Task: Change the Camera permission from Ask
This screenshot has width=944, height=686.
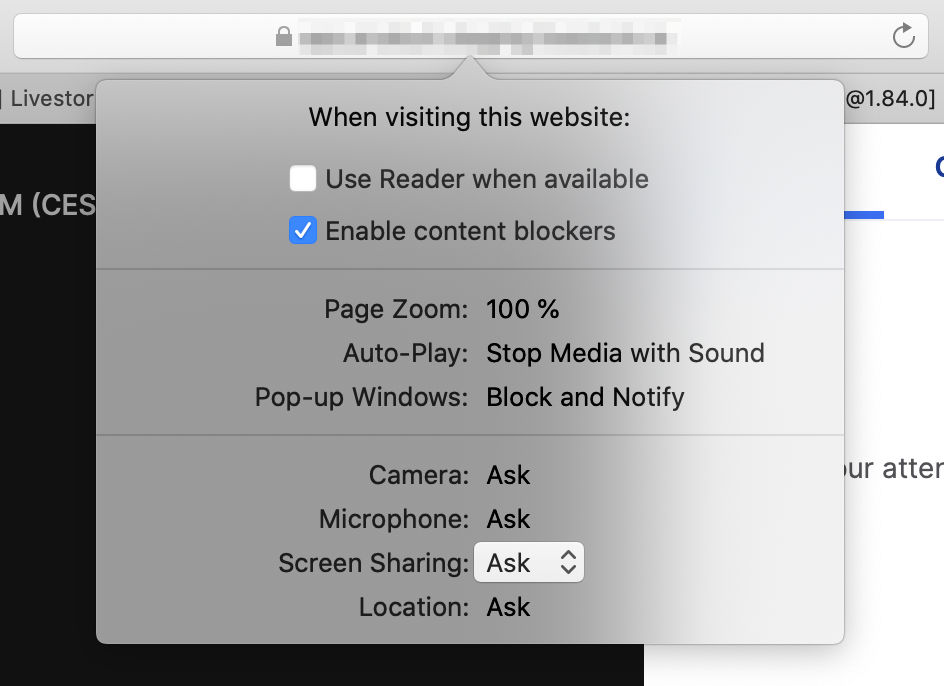Action: (508, 475)
